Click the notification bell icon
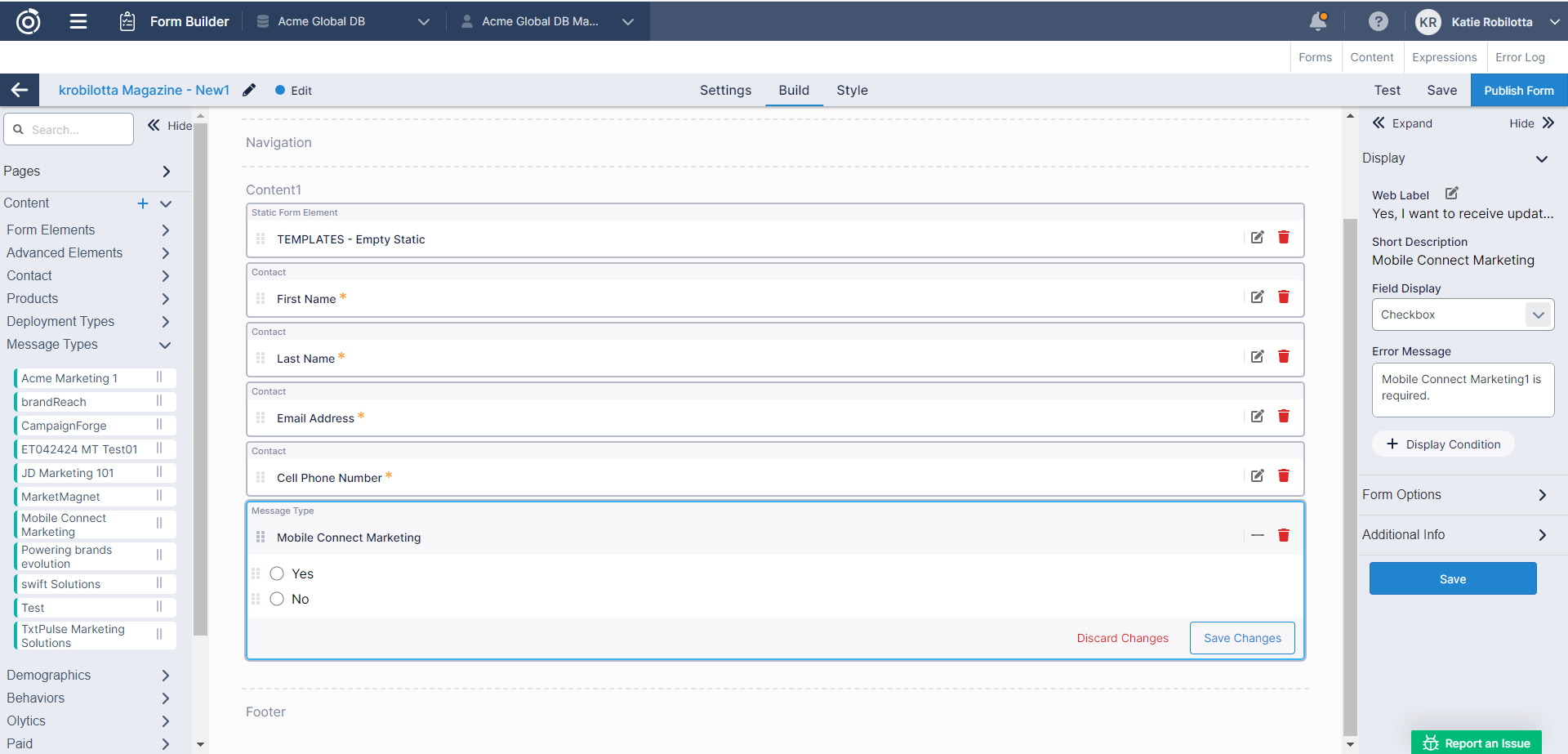Viewport: 1568px width, 754px height. click(x=1317, y=22)
